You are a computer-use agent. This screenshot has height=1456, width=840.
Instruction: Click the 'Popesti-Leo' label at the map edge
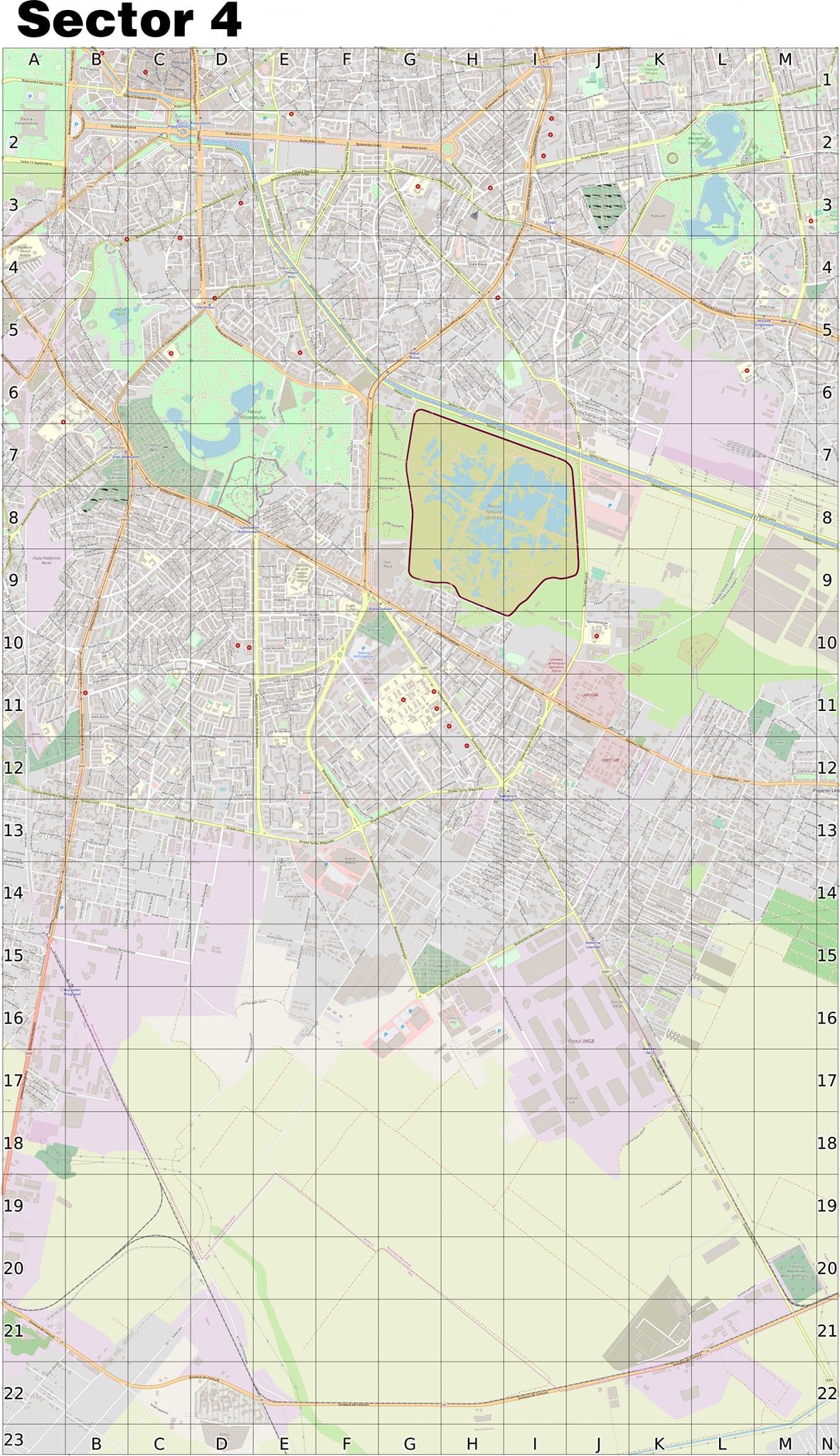tap(826, 790)
